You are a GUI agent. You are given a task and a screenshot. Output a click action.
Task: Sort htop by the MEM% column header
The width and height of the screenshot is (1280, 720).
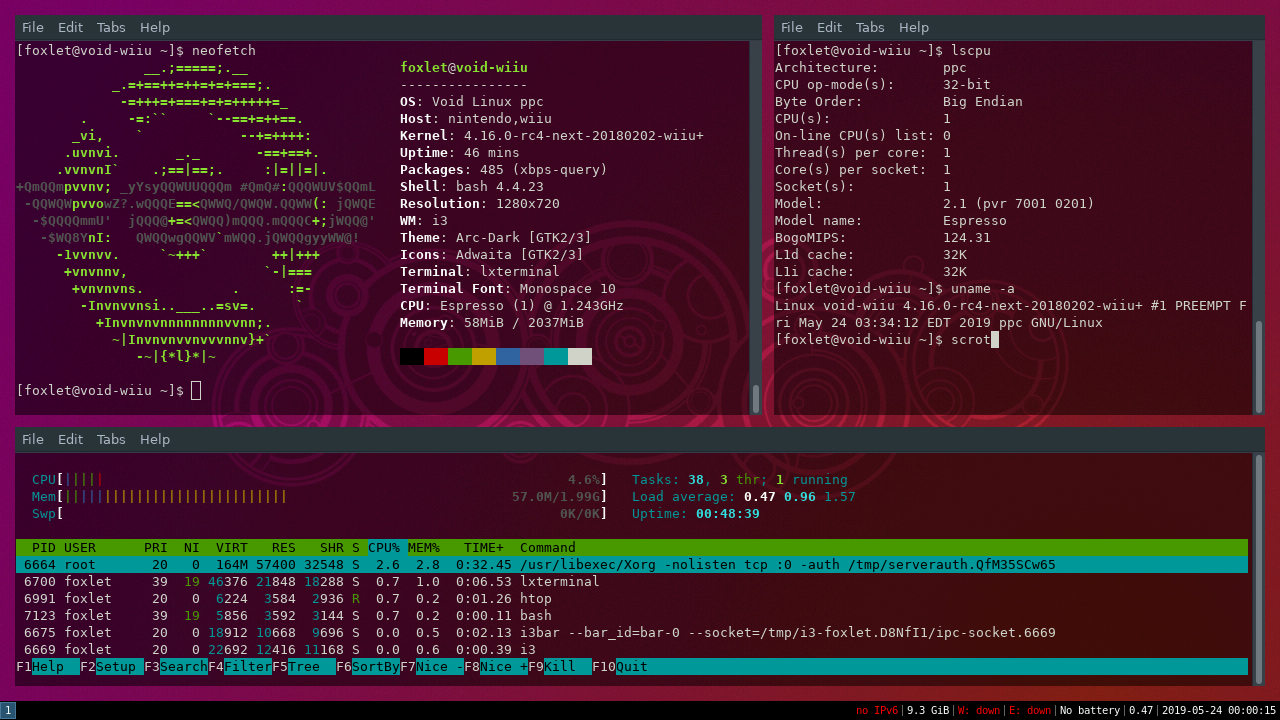click(x=424, y=548)
